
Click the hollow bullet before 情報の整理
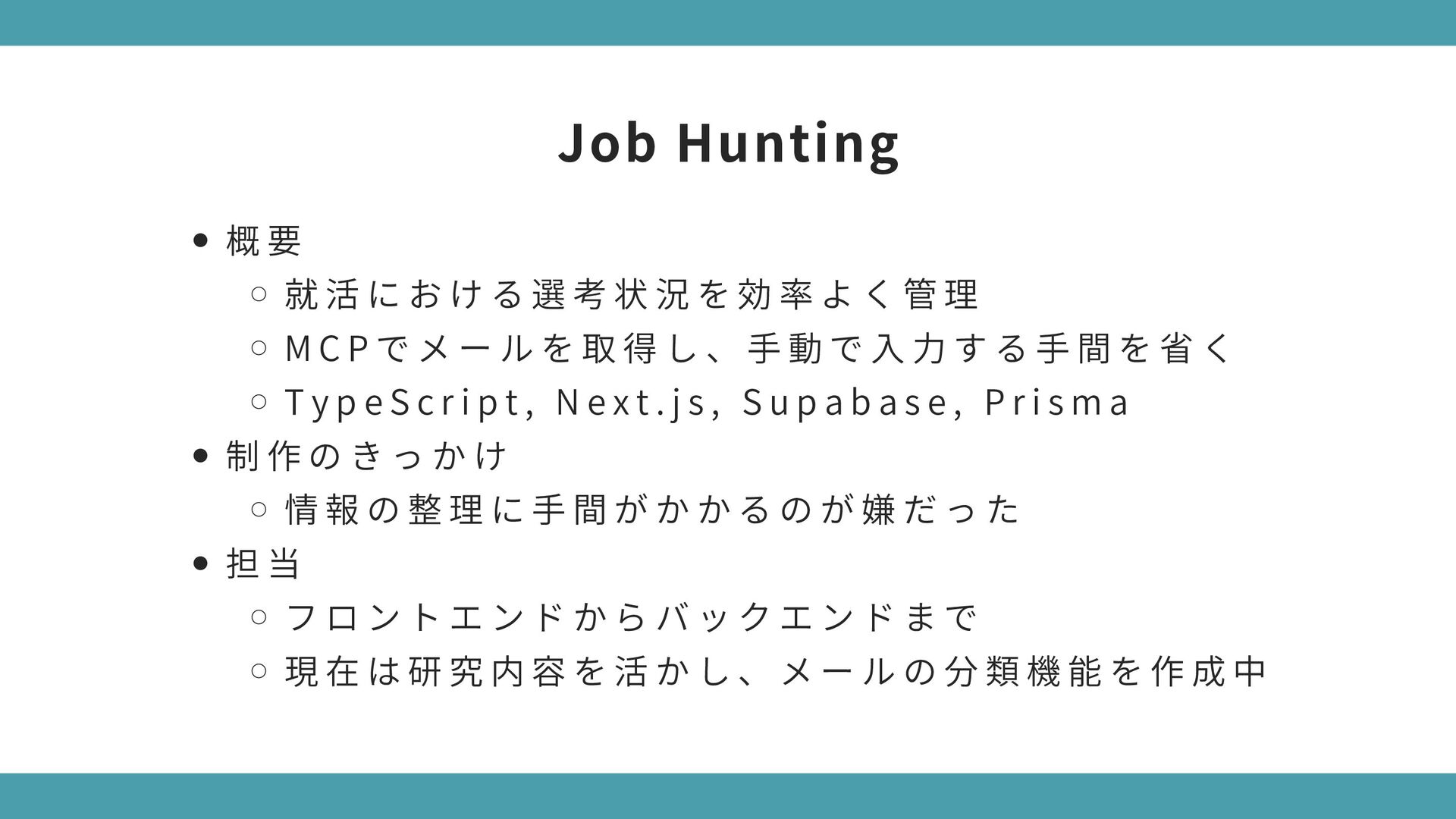258,510
